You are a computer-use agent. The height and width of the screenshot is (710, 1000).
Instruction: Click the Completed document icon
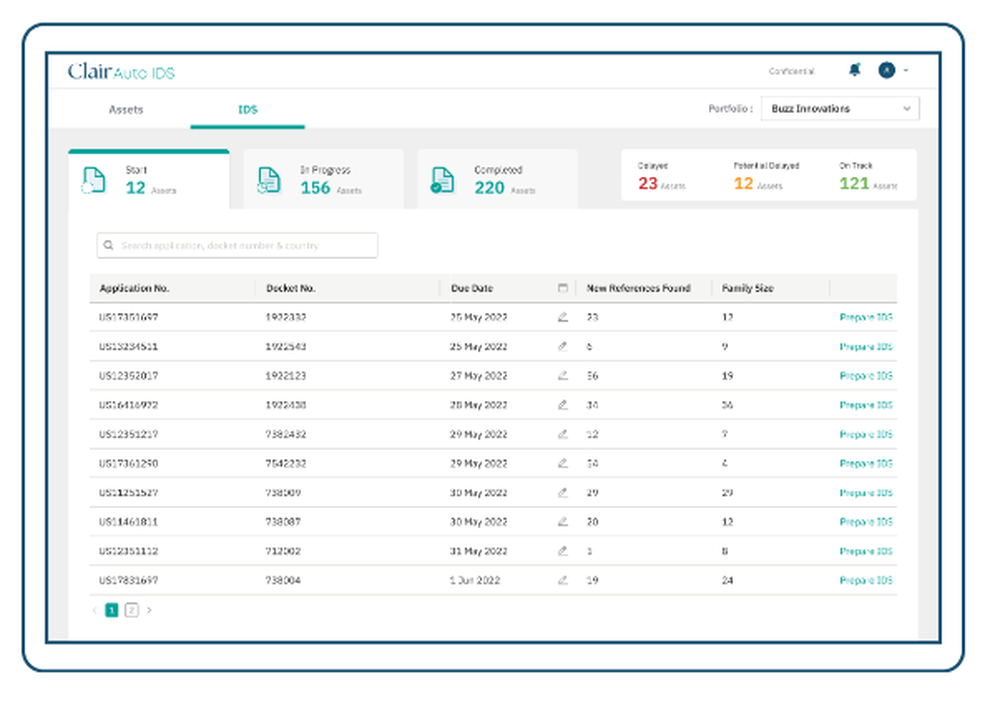(x=442, y=181)
